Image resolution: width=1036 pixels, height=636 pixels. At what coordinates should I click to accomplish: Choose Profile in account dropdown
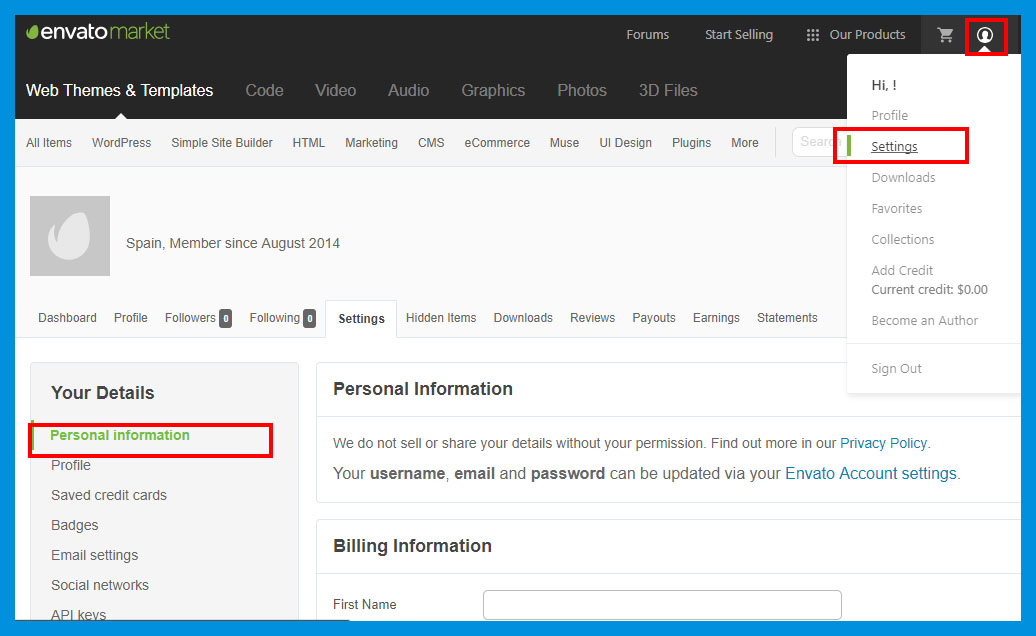tap(889, 116)
